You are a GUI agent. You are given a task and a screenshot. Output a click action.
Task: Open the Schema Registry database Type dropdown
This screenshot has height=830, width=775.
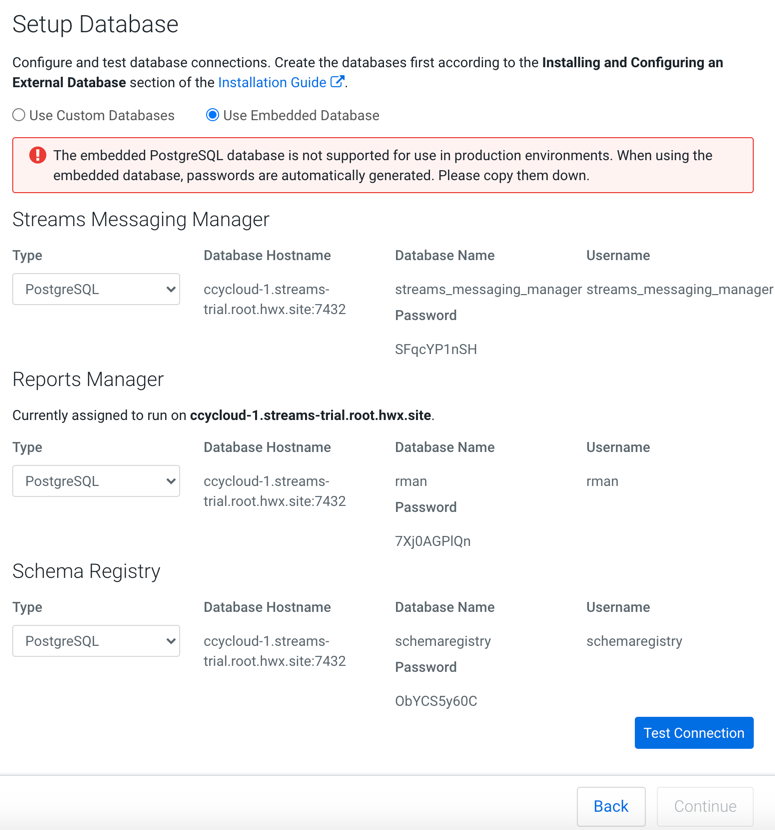click(96, 641)
